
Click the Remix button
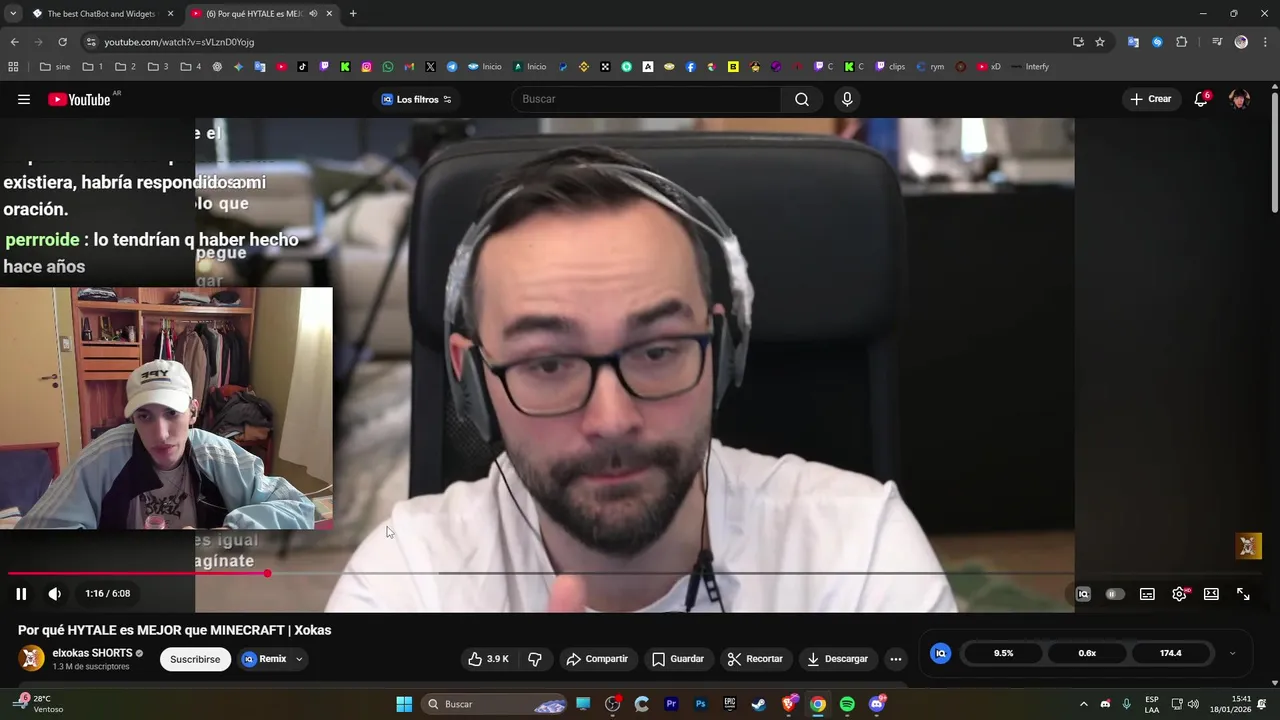264,659
